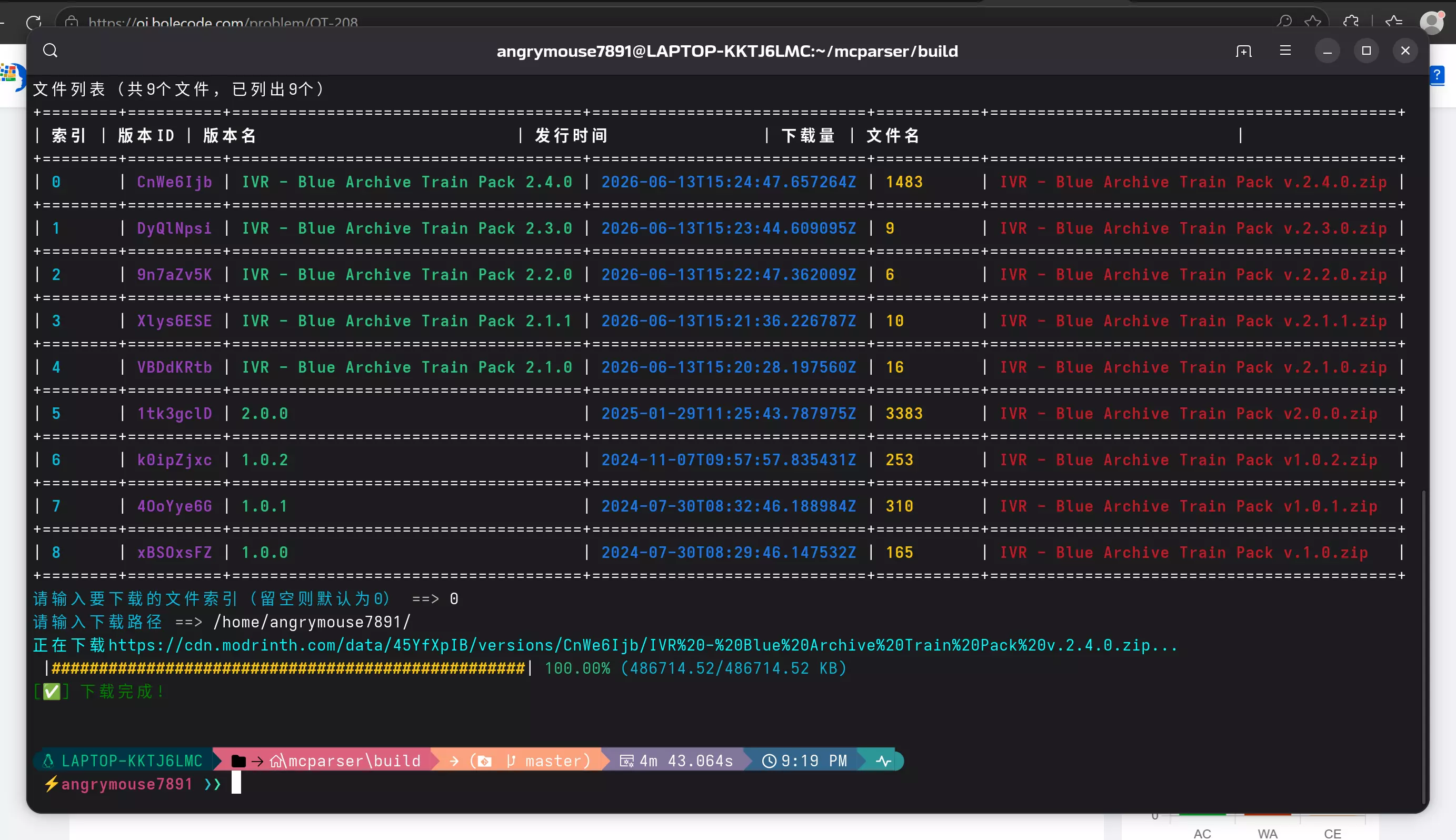Click download count 165
The width and height of the screenshot is (1456, 840).
point(899,552)
